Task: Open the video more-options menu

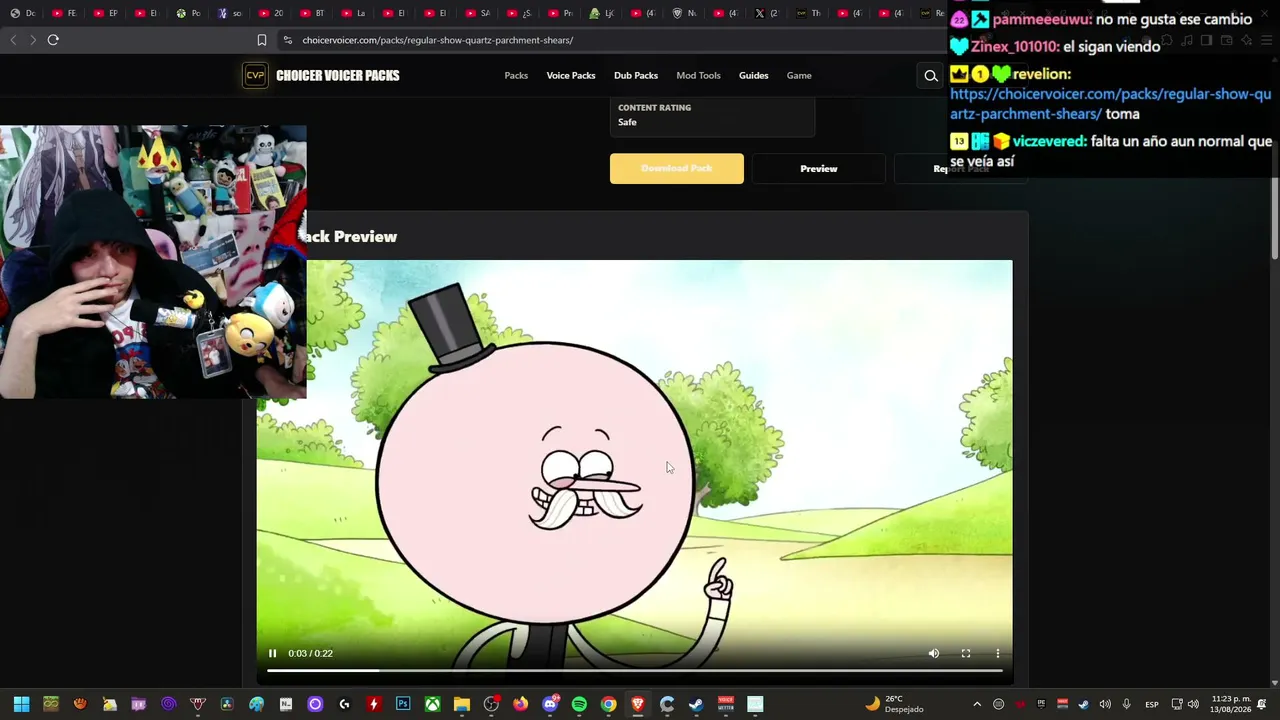Action: tap(997, 653)
